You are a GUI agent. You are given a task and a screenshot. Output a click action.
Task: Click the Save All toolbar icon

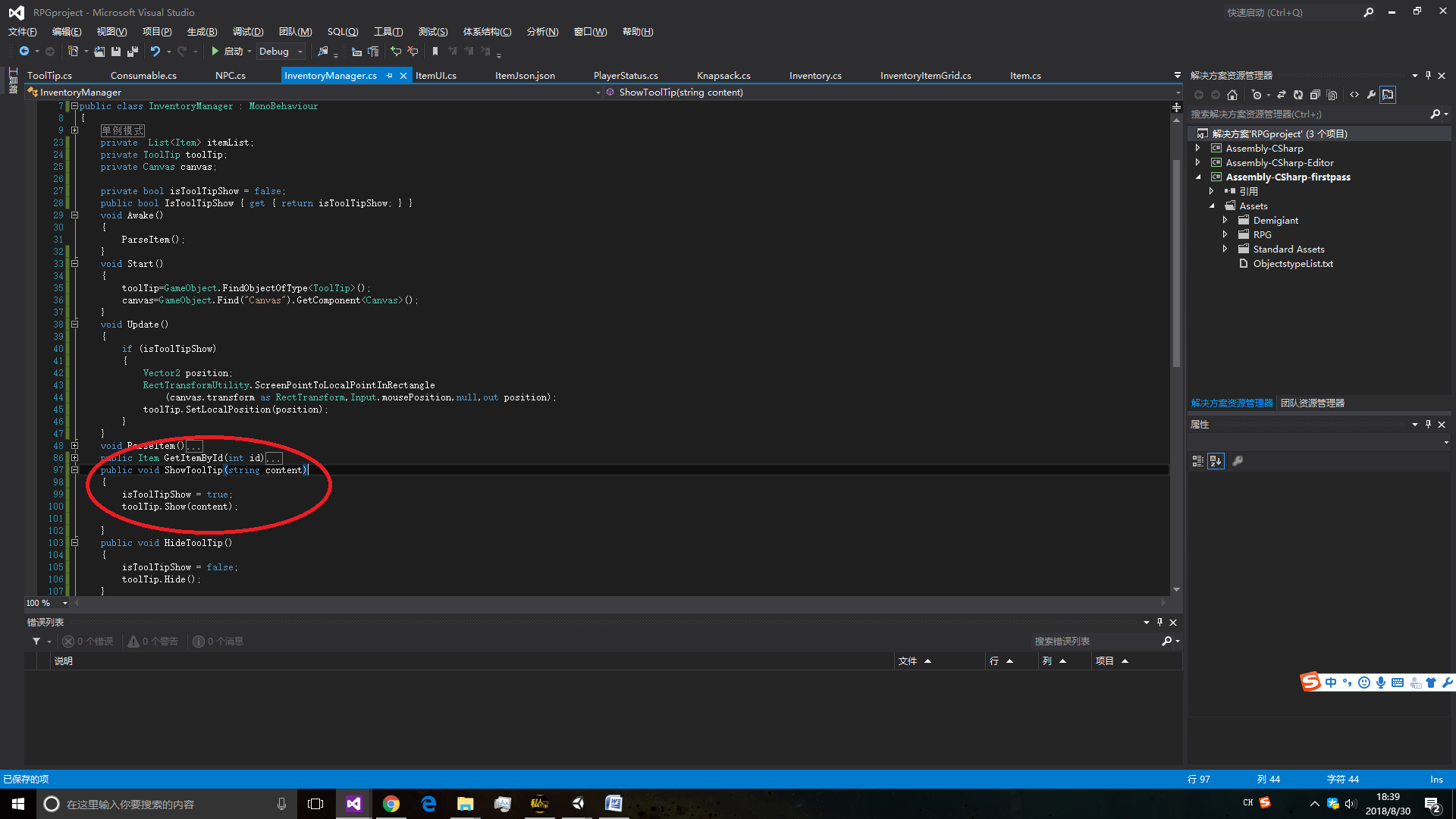[133, 51]
